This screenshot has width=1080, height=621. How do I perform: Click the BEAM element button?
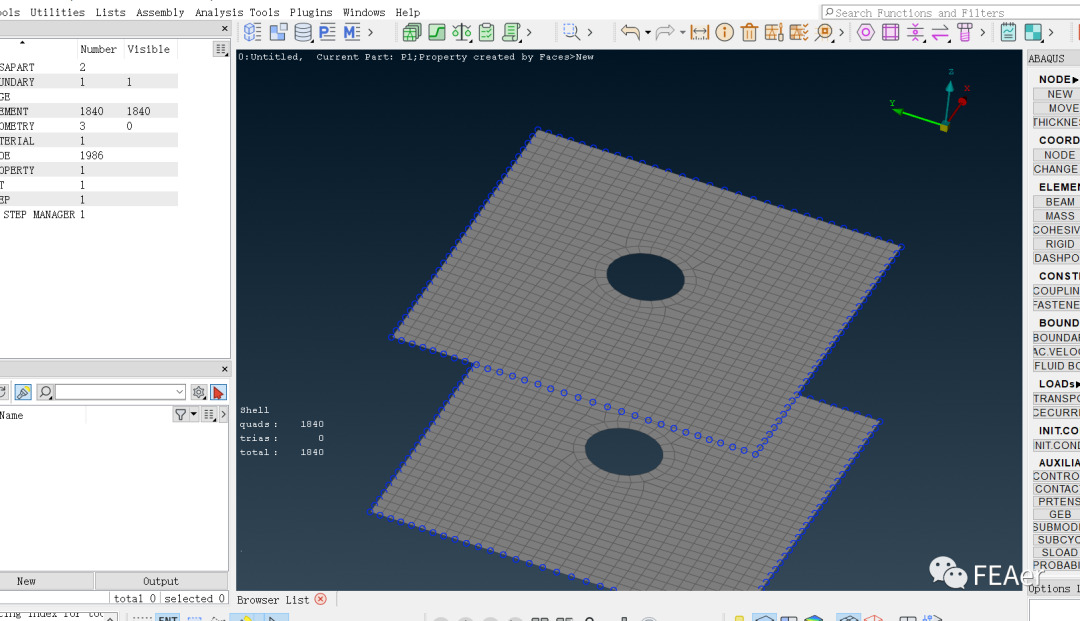(1059, 202)
